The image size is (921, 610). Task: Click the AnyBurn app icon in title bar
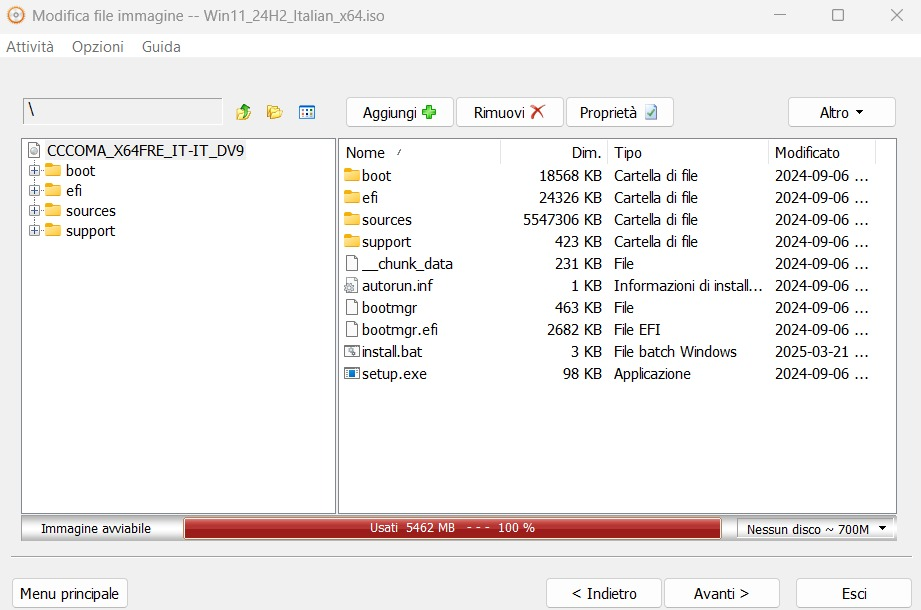tap(15, 15)
